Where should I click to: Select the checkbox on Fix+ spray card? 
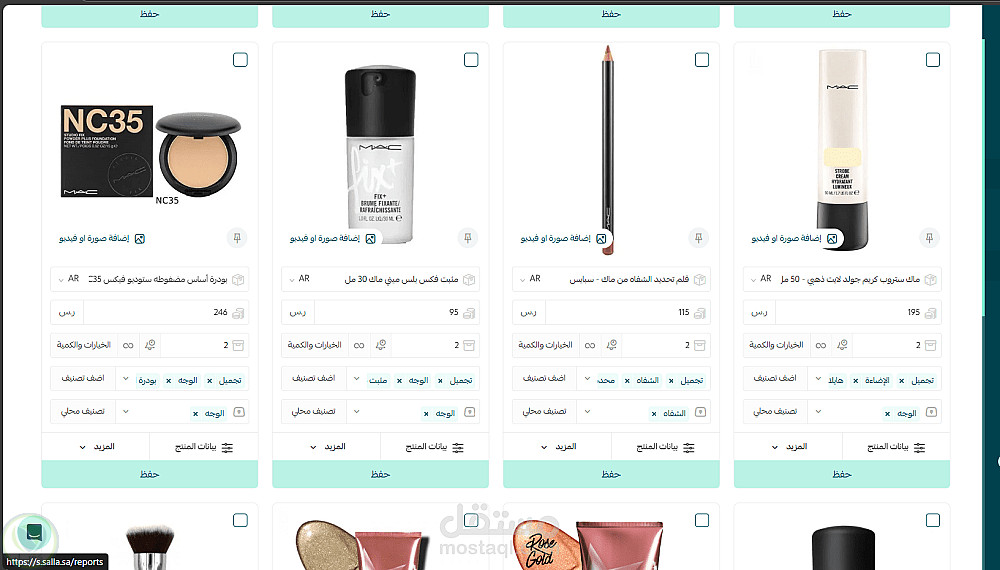pos(471,60)
